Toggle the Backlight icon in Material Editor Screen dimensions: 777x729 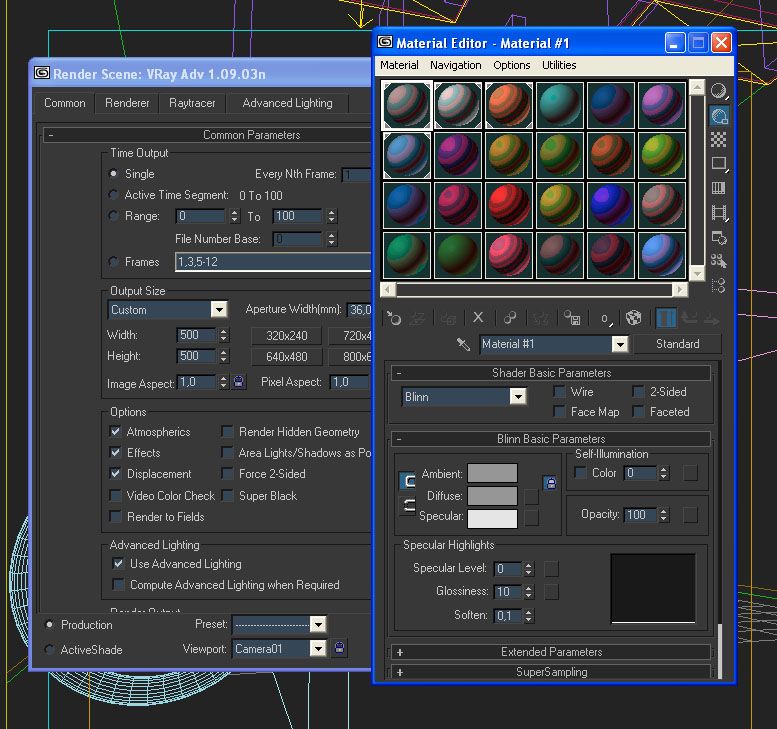(719, 115)
